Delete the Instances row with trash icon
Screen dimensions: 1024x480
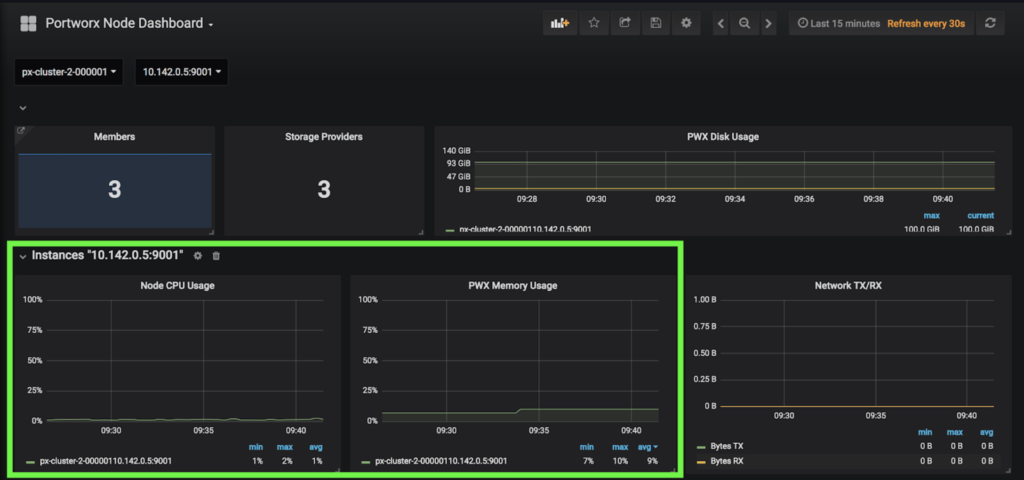216,256
